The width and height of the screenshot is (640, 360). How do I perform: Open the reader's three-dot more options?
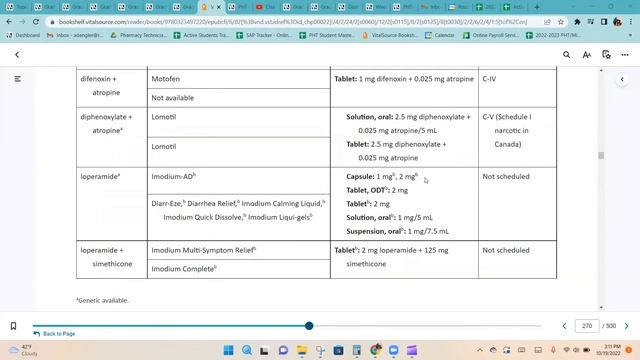click(x=625, y=55)
